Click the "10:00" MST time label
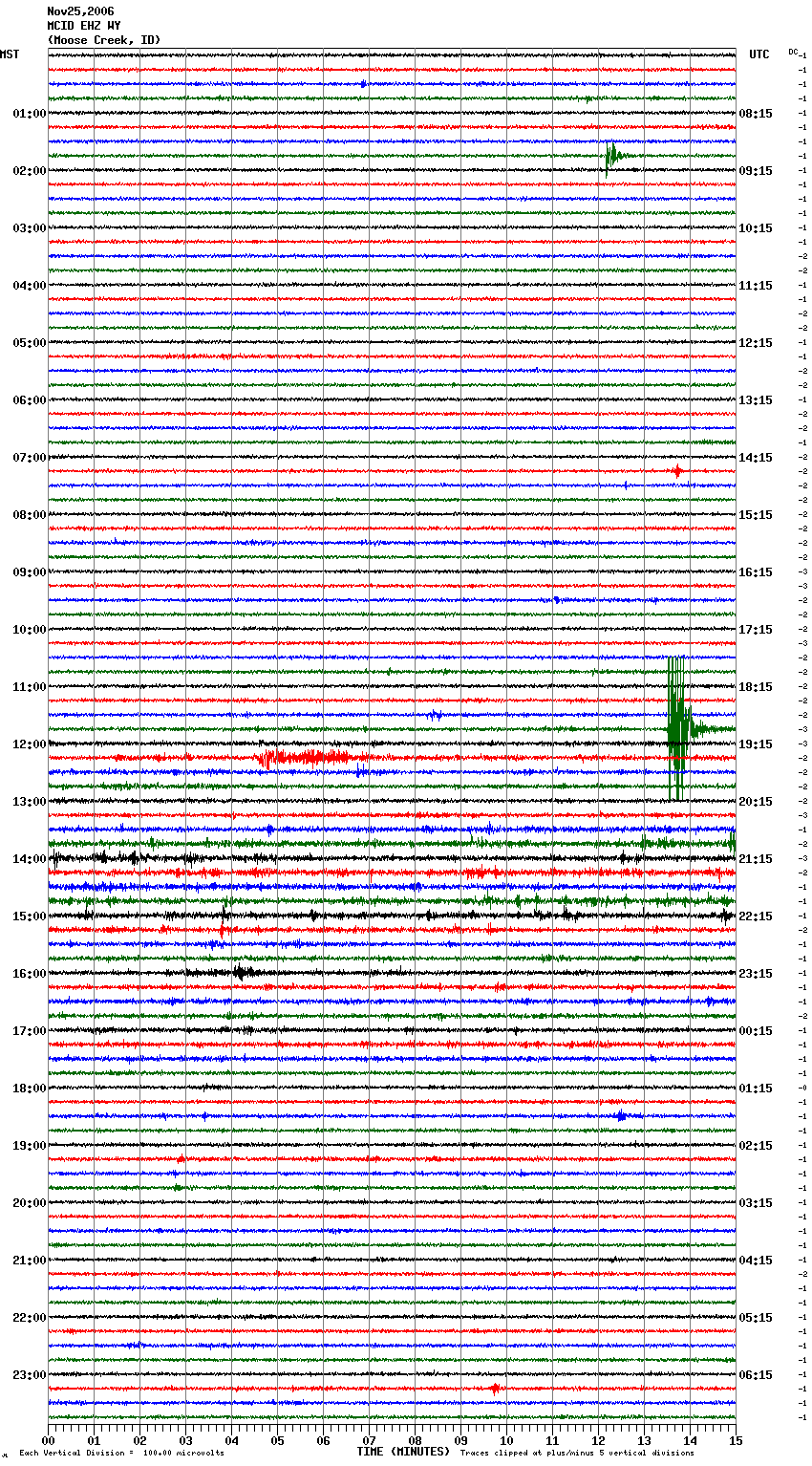The width and height of the screenshot is (812, 1466). 29,630
